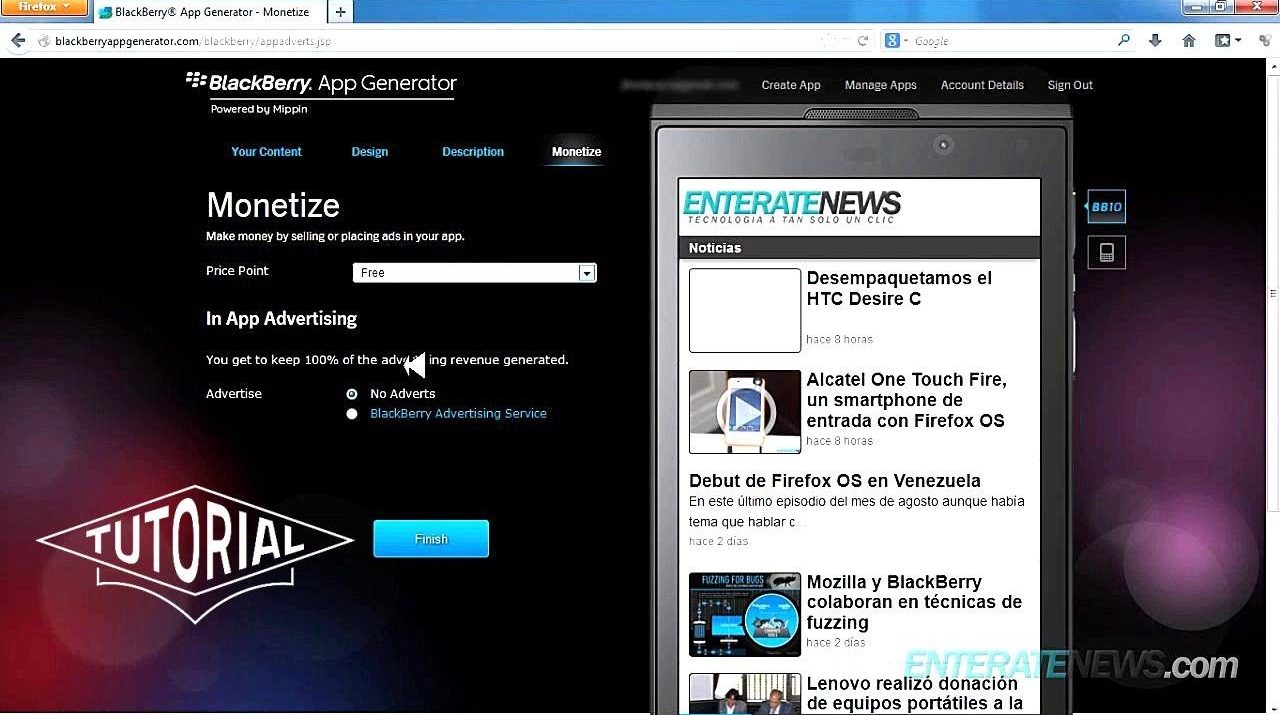Switch to the Description step
Viewport: 1280px width, 715px height.
(473, 152)
